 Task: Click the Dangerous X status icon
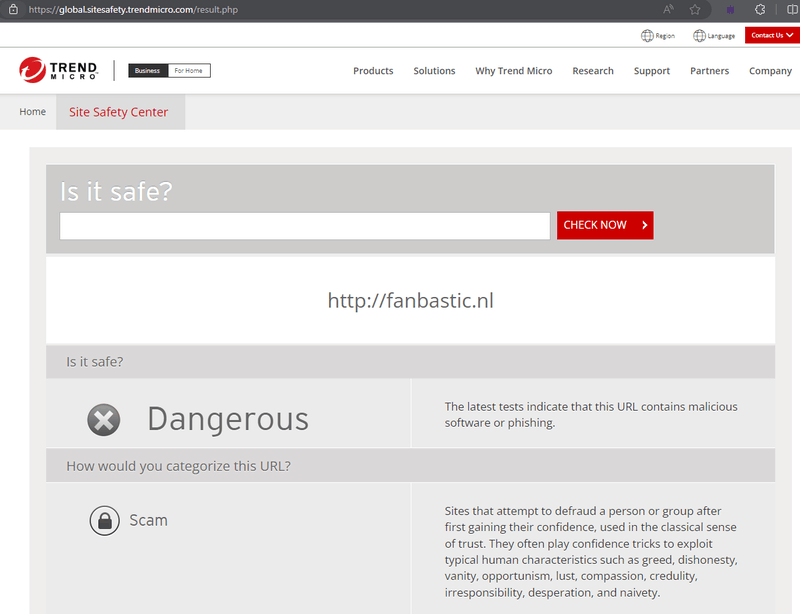click(104, 420)
